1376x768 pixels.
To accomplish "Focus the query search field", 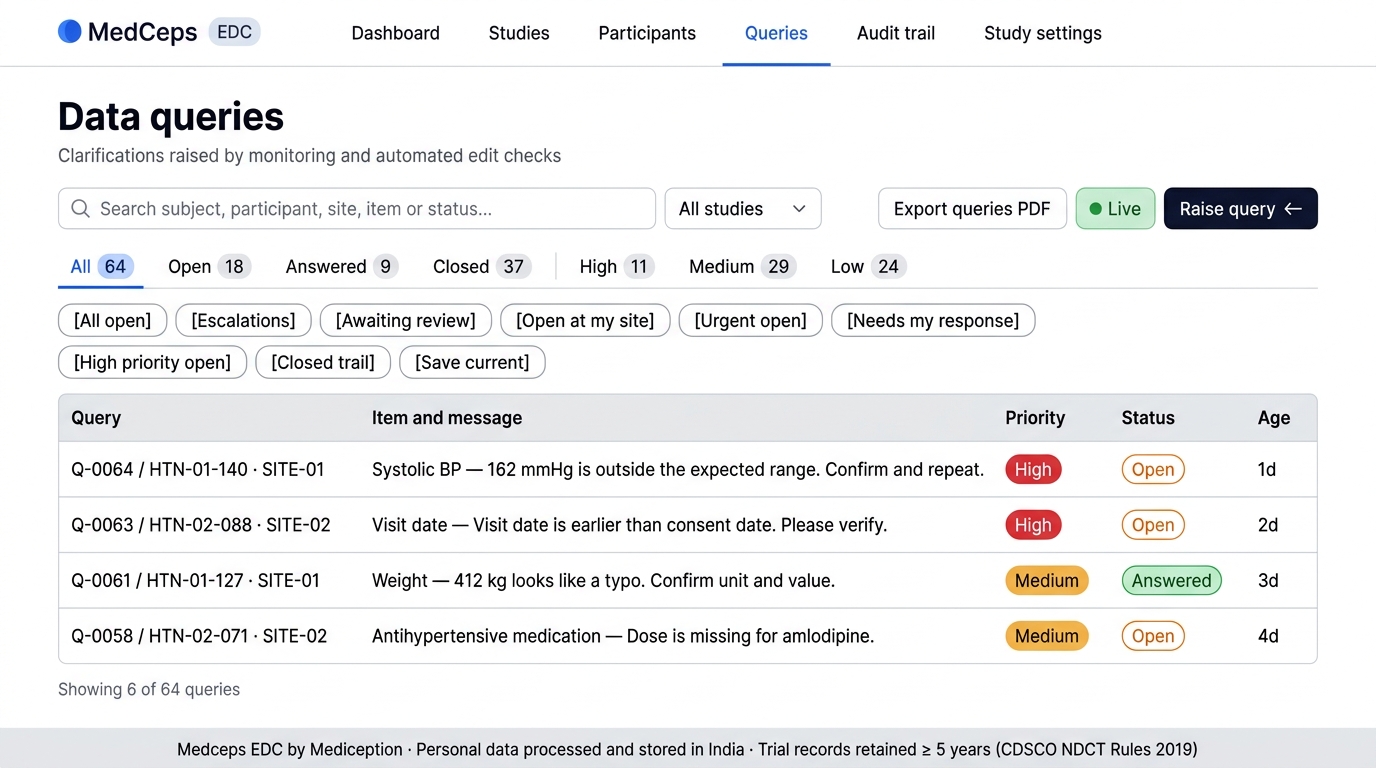I will pyautogui.click(x=357, y=209).
